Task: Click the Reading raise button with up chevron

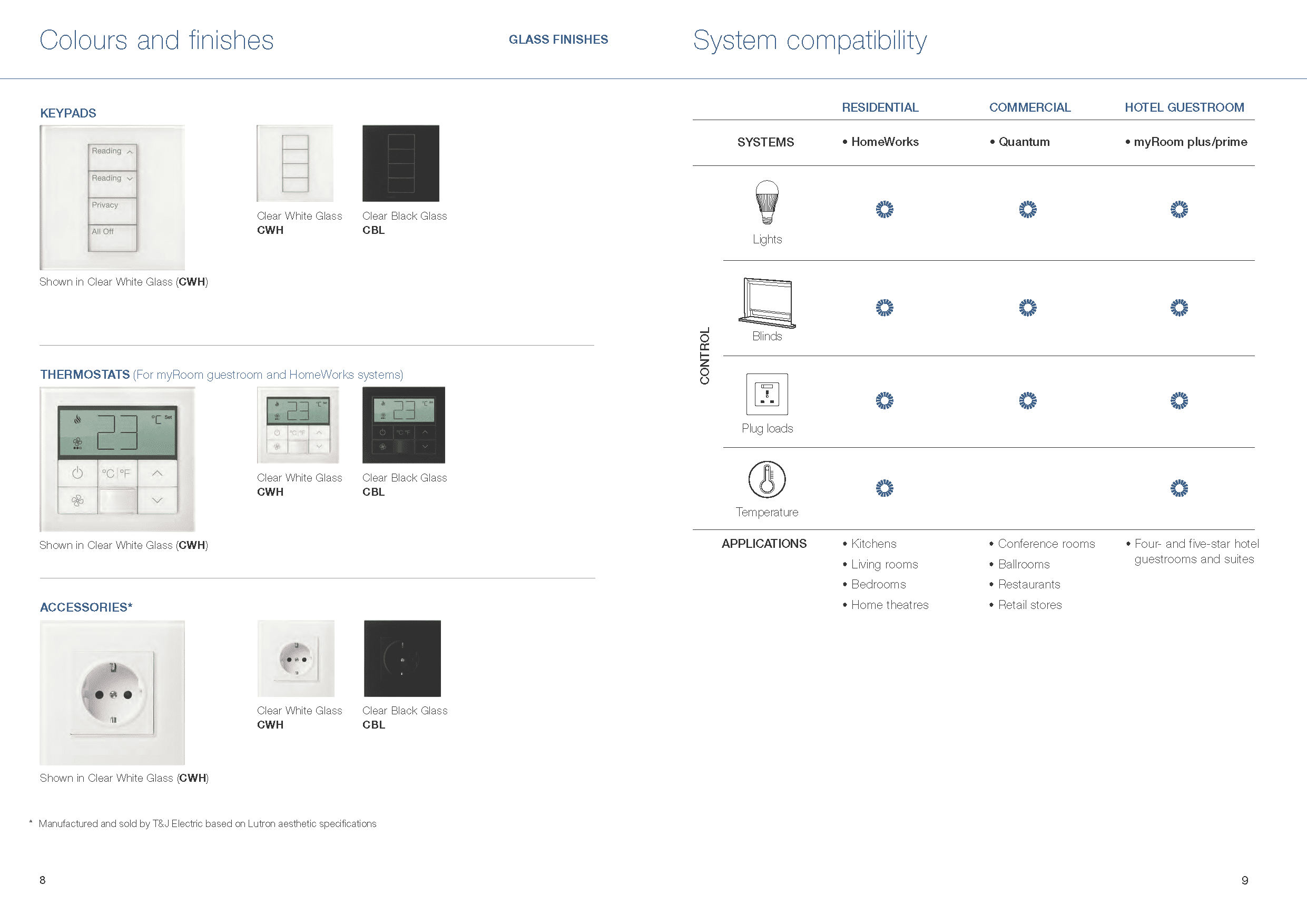Action: point(113,157)
